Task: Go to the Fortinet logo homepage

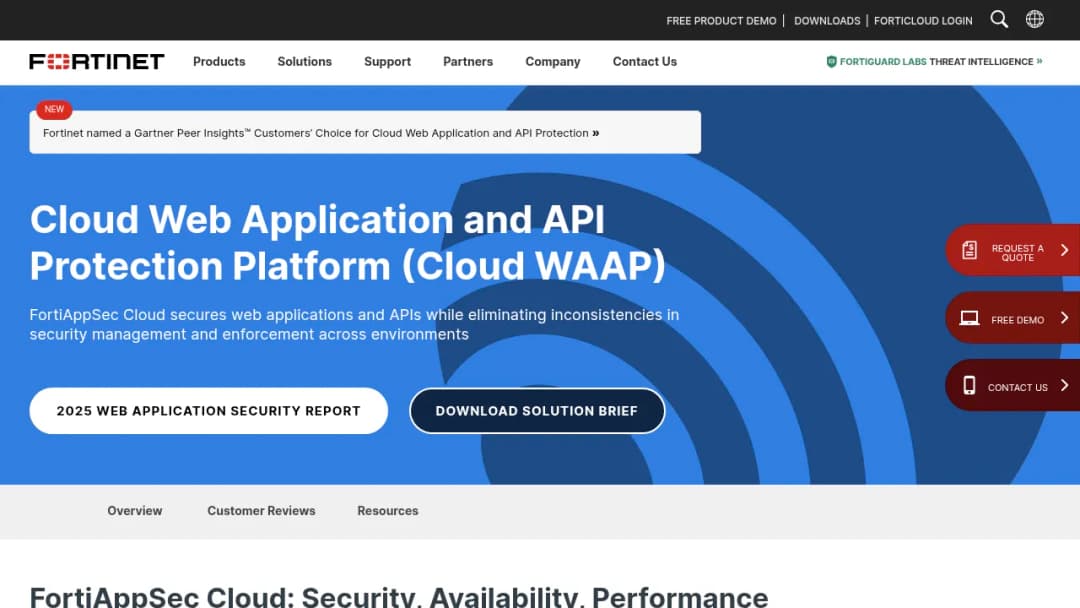Action: 96,61
